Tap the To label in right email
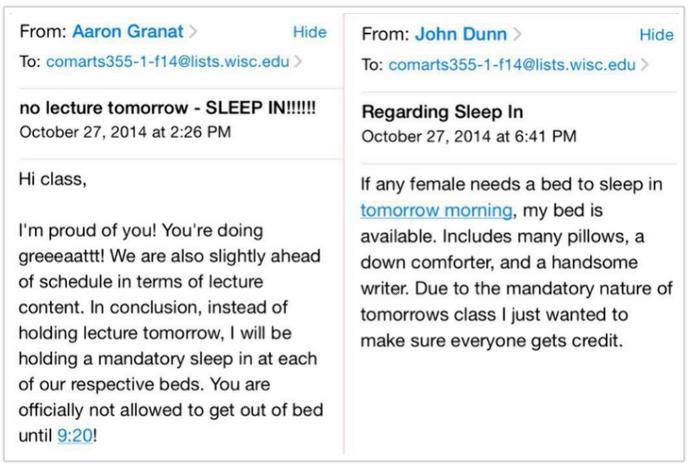The height and width of the screenshot is (467, 690). [372, 65]
